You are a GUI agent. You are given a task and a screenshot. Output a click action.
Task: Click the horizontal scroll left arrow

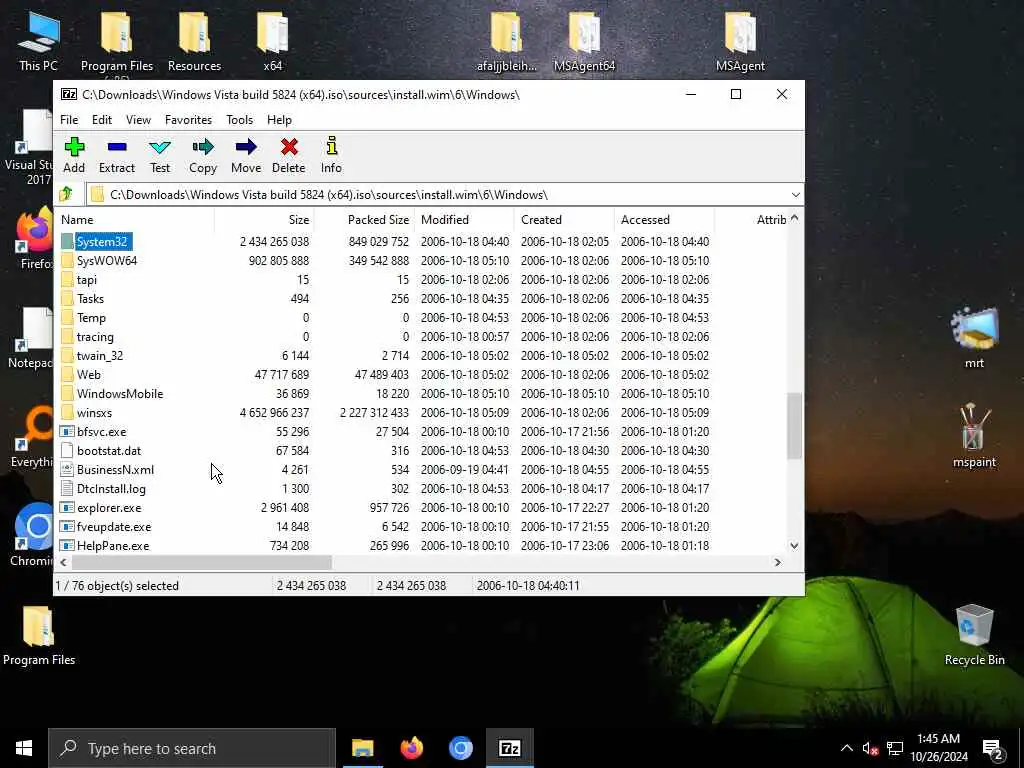tap(63, 562)
